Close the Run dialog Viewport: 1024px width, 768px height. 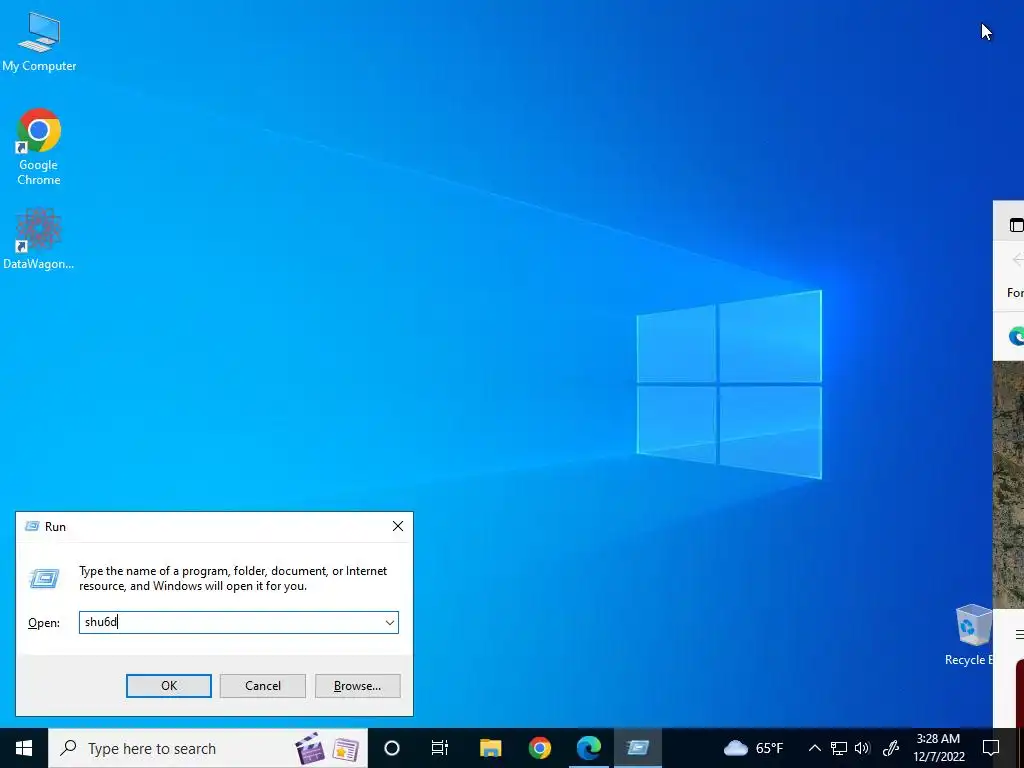(398, 526)
